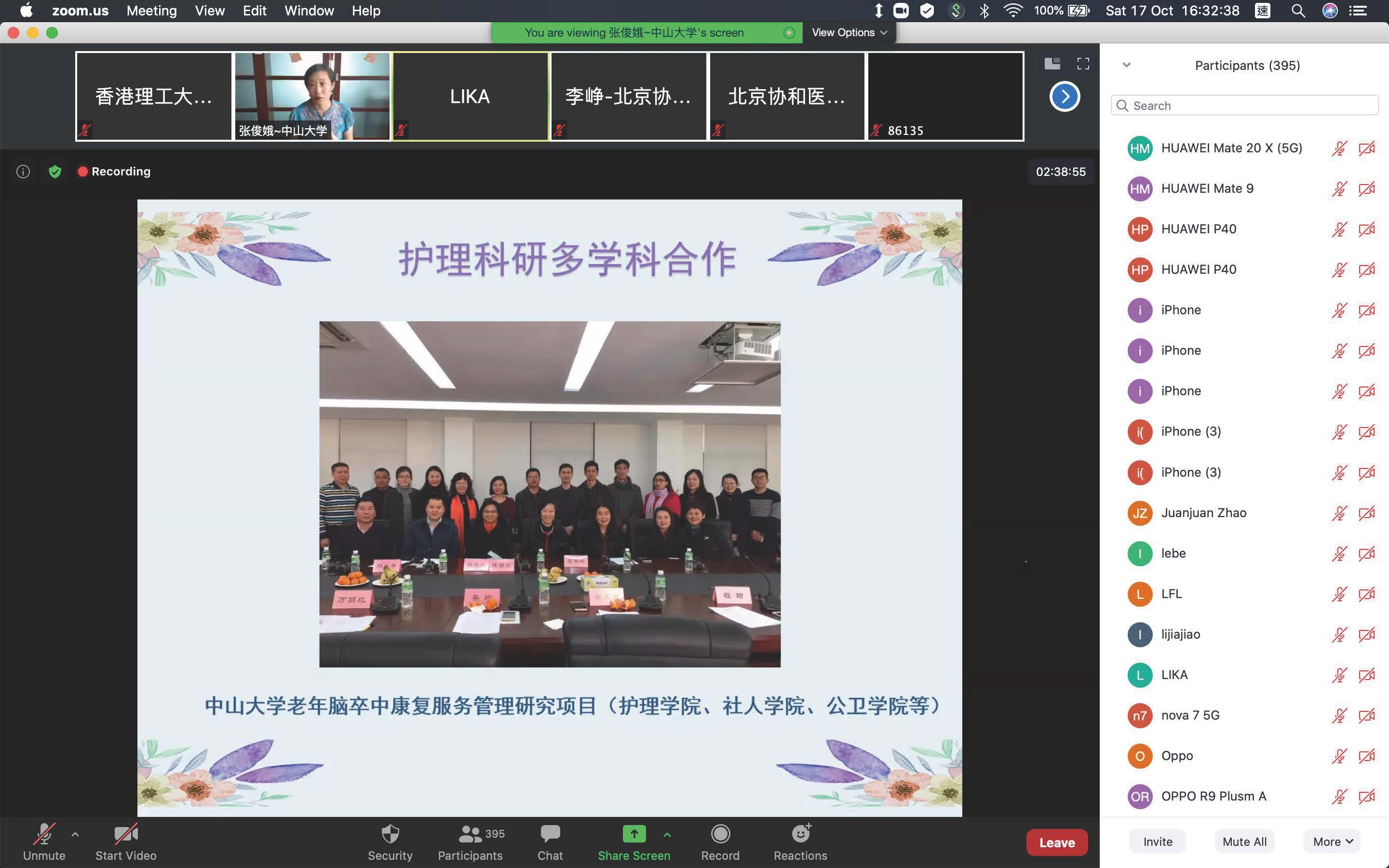This screenshot has width=1389, height=868.
Task: Click the meeting info circle icon
Action: (23, 172)
